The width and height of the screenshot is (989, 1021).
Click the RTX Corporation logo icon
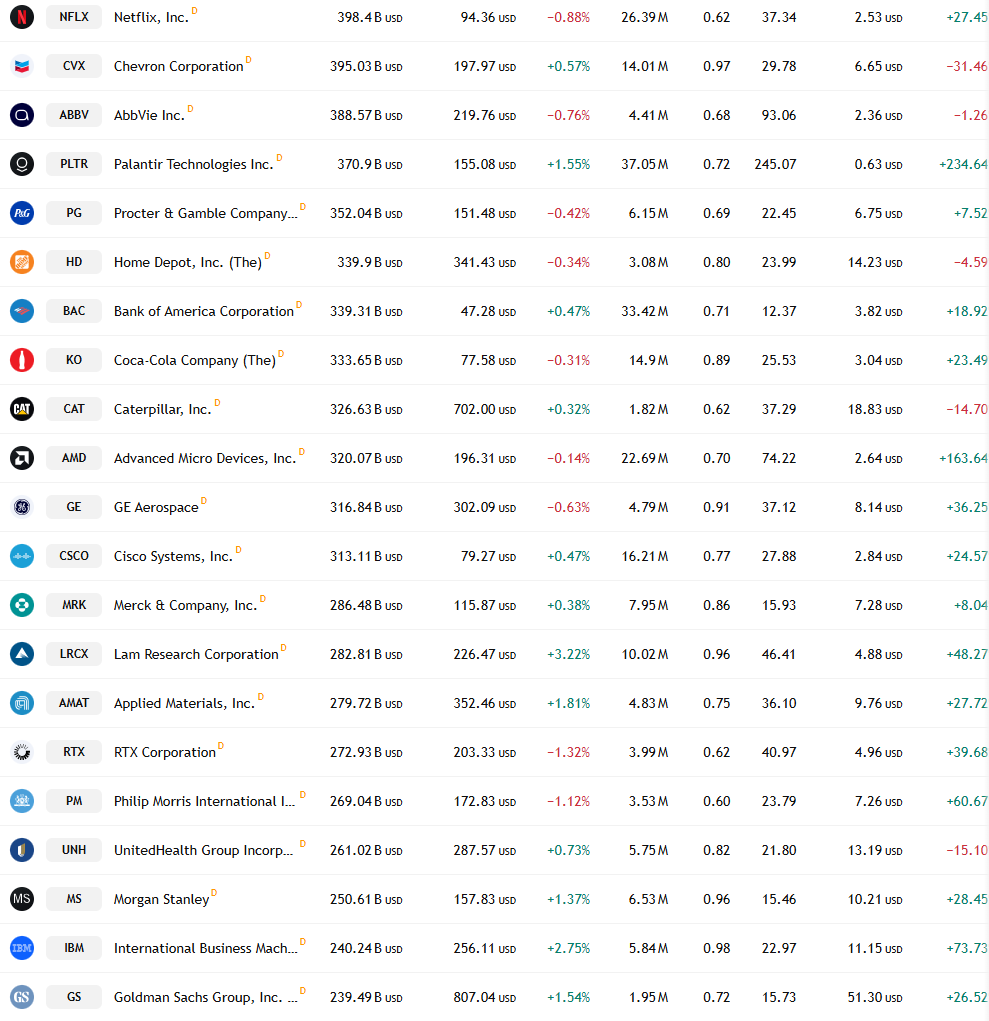click(21, 752)
